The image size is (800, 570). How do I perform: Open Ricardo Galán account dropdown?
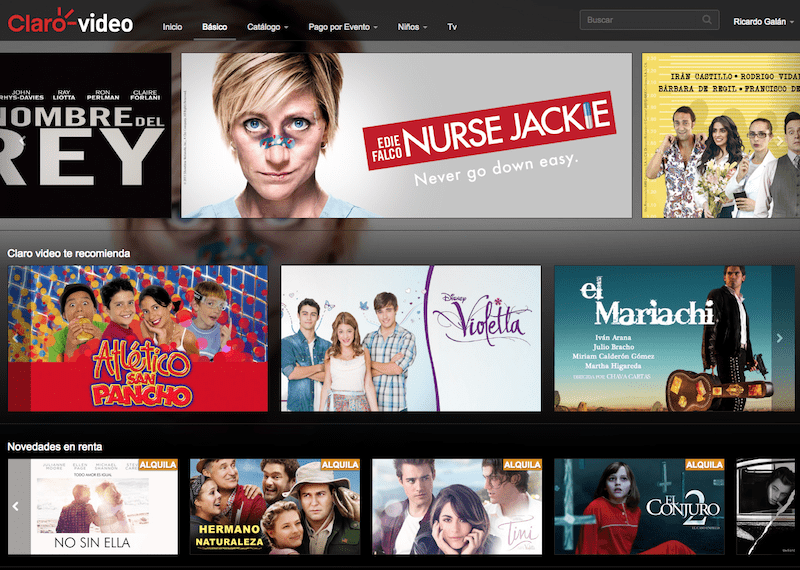tap(764, 21)
